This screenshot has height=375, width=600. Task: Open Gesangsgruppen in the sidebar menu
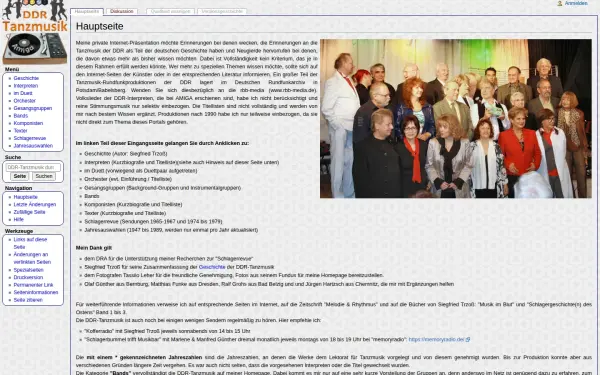tap(33, 108)
